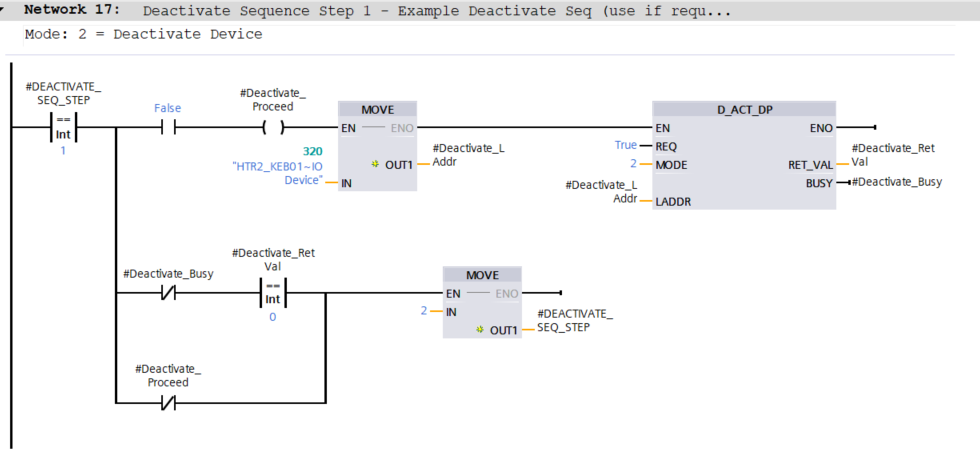Select the value 320 above HTR2_KEB01
The image size is (980, 453).
pyautogui.click(x=312, y=151)
